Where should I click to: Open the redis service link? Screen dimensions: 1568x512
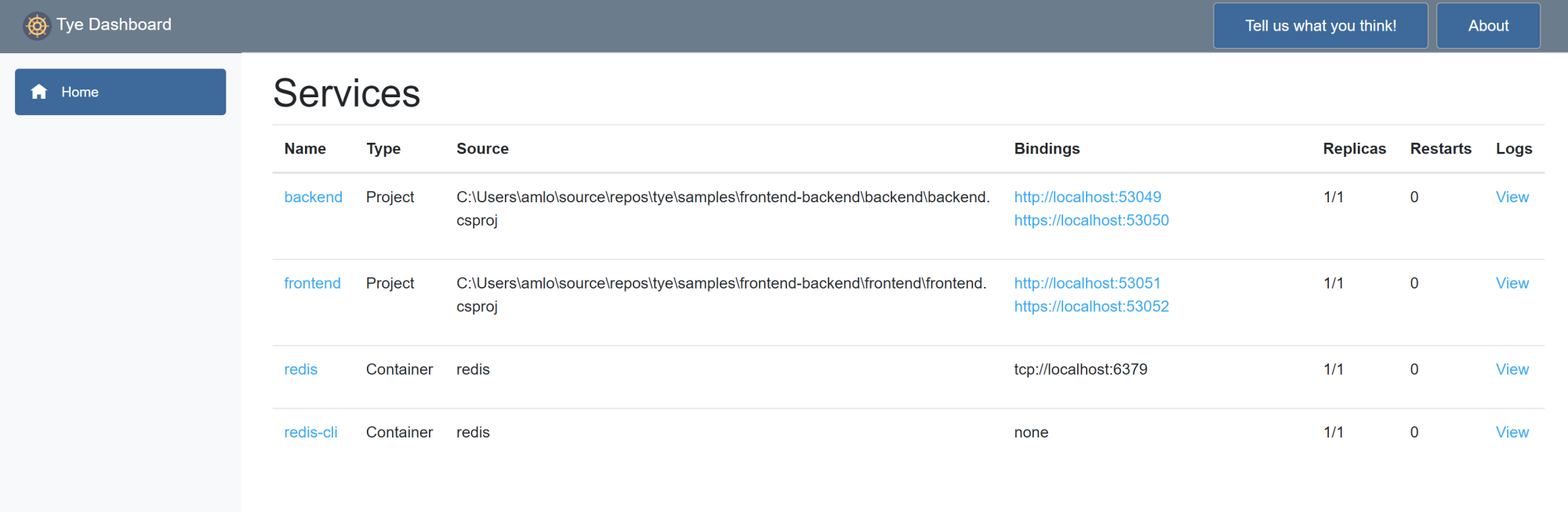pos(300,369)
